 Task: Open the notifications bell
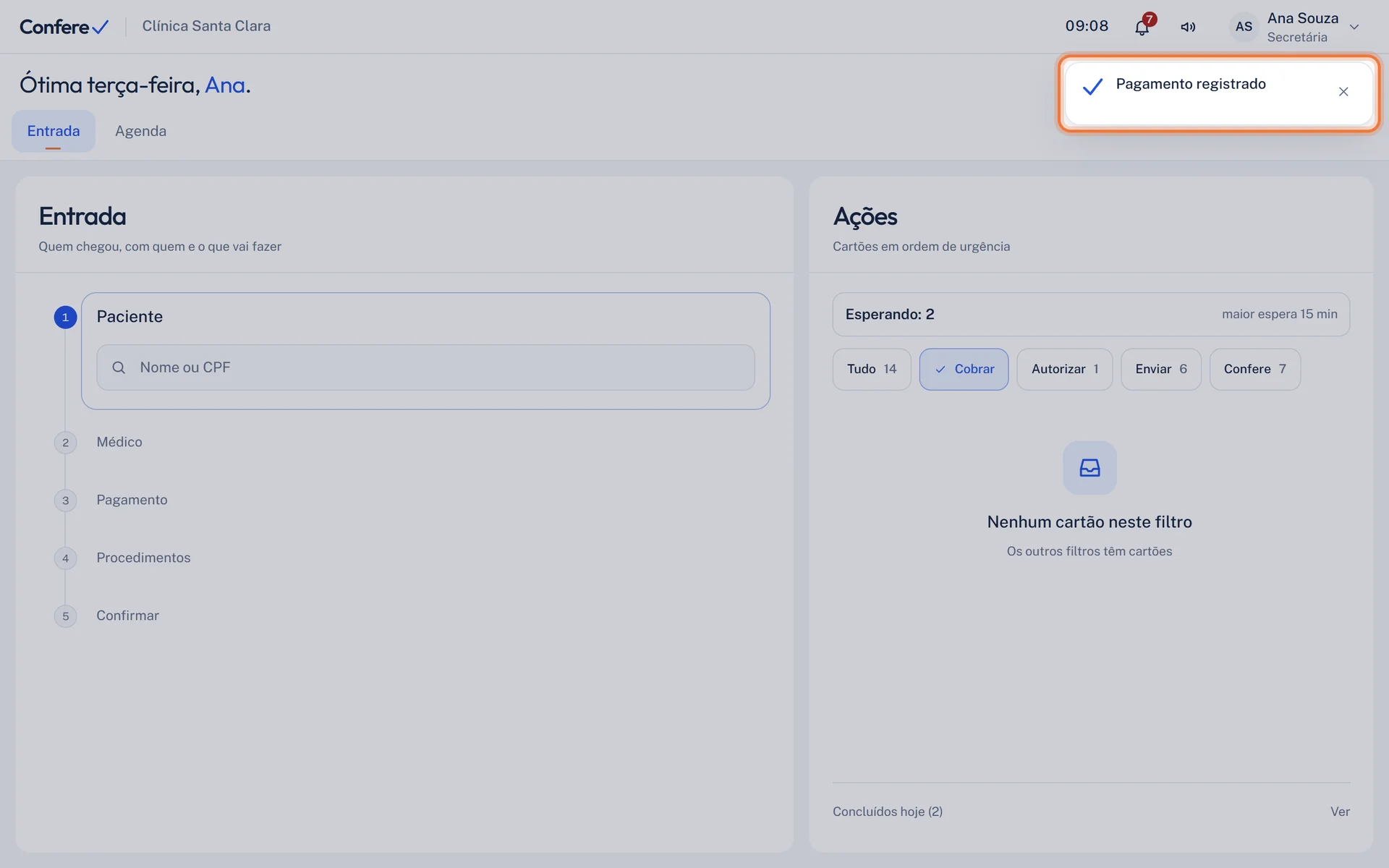pyautogui.click(x=1142, y=27)
